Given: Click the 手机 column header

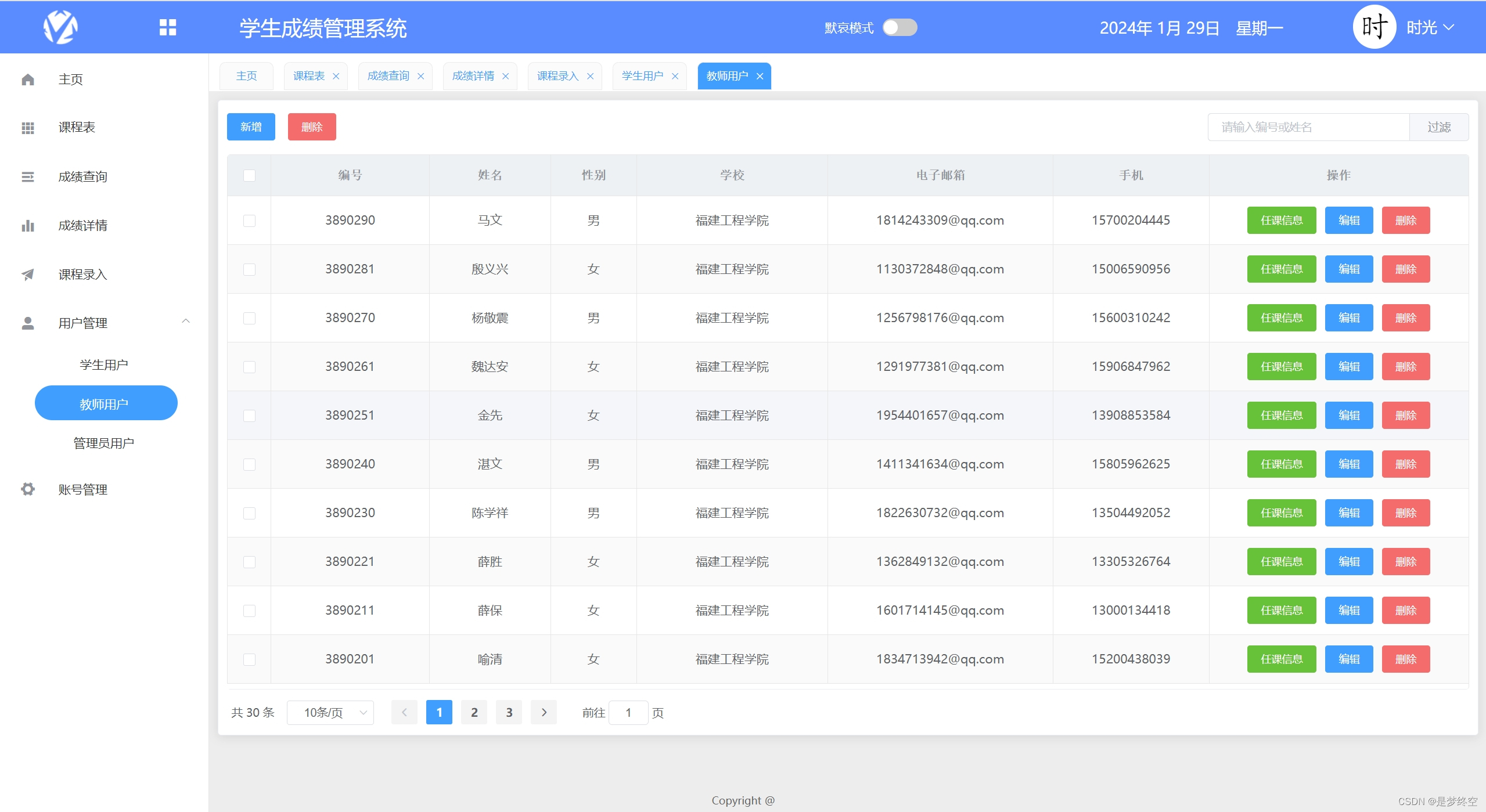Looking at the screenshot, I should point(1131,175).
